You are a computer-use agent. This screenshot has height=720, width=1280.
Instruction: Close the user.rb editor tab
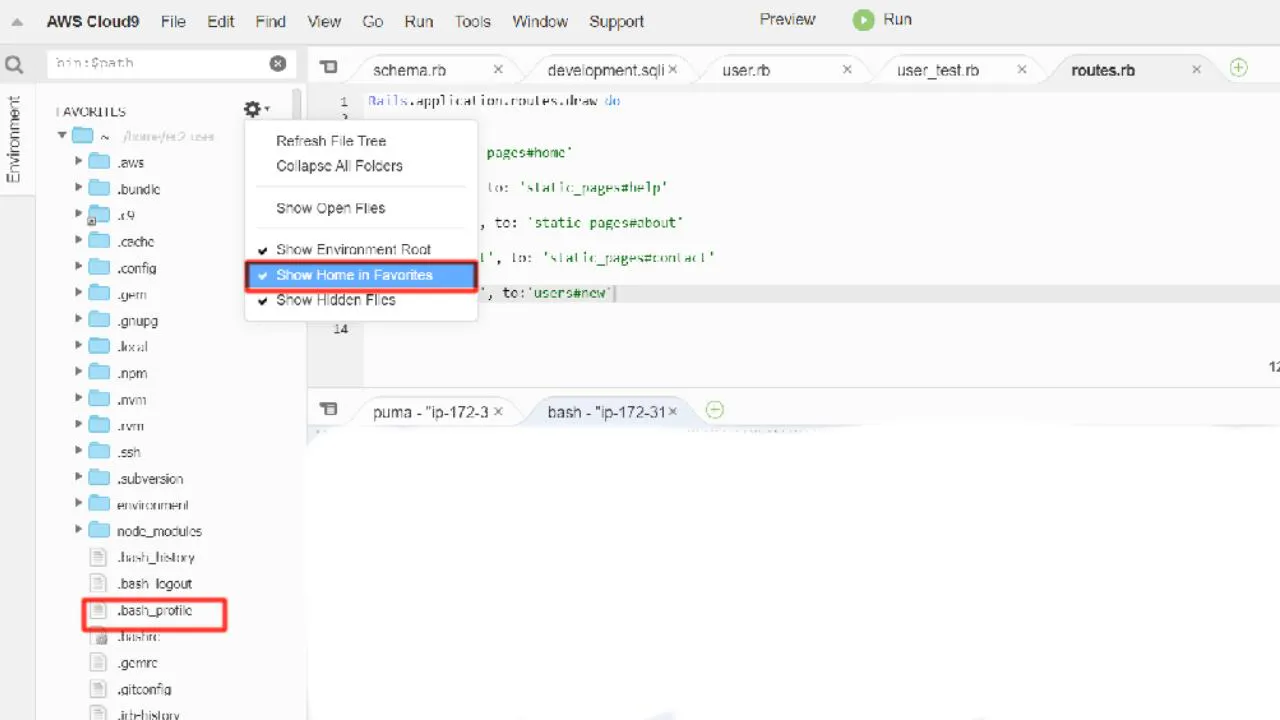tap(846, 69)
